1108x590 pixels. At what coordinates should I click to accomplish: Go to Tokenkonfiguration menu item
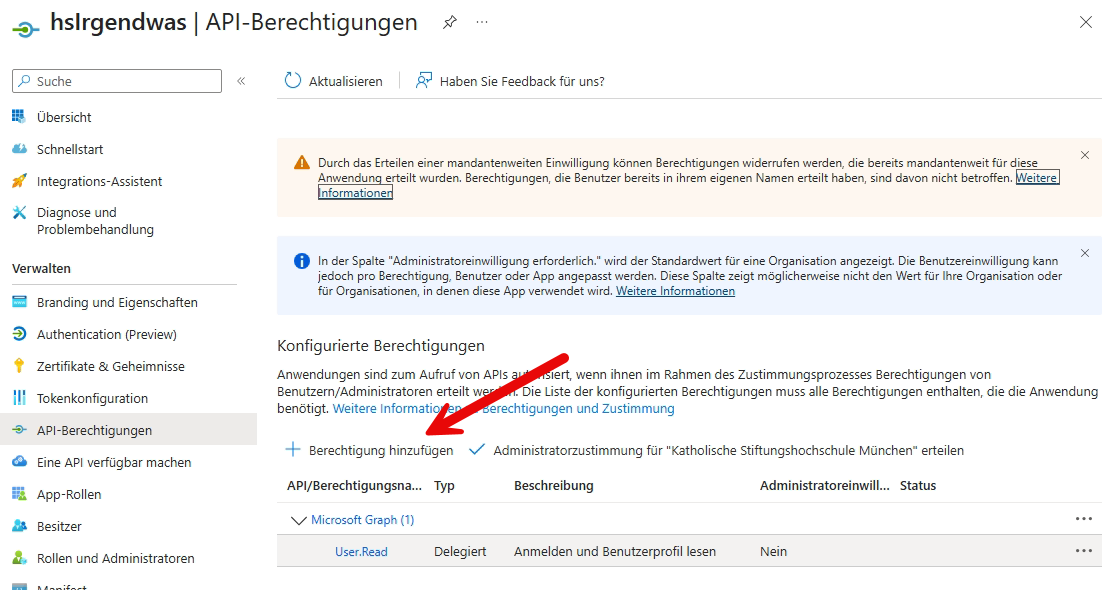tap(92, 398)
